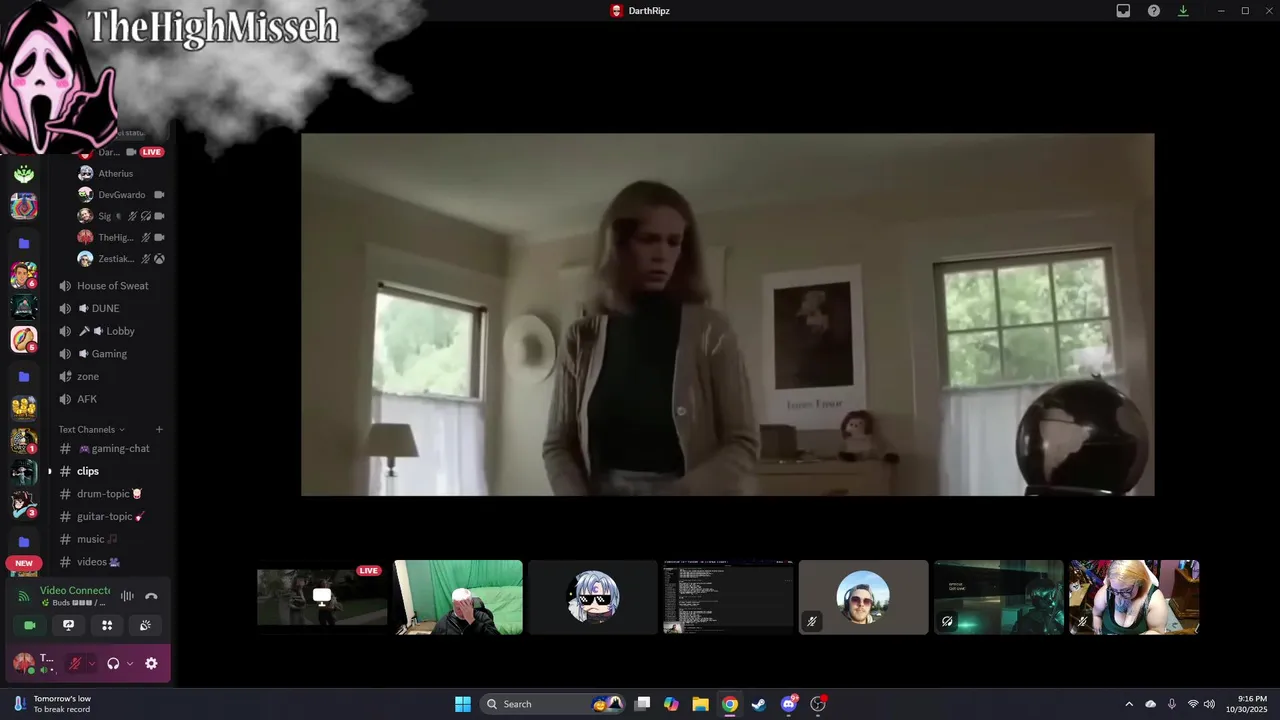Open the Soundboard button
Viewport: 1280px width, 720px height.
[145, 625]
